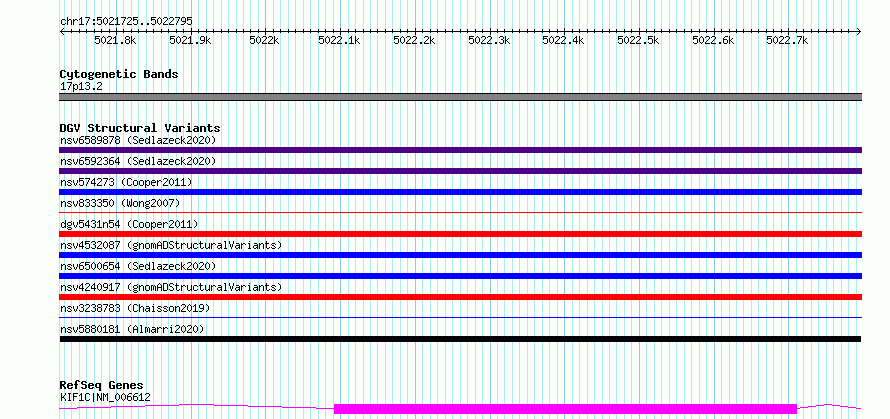
Task: Select the blue bar for nsv574273
Action: [460, 192]
